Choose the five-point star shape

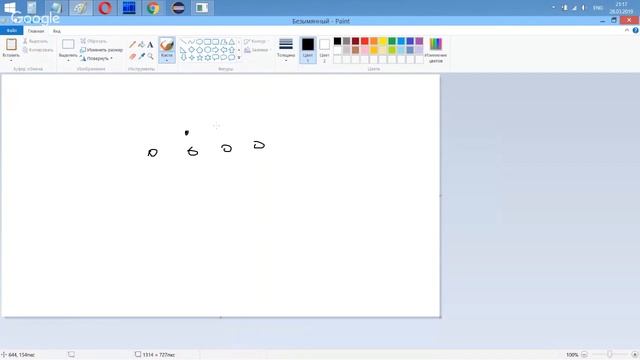pyautogui.click(x=200, y=58)
